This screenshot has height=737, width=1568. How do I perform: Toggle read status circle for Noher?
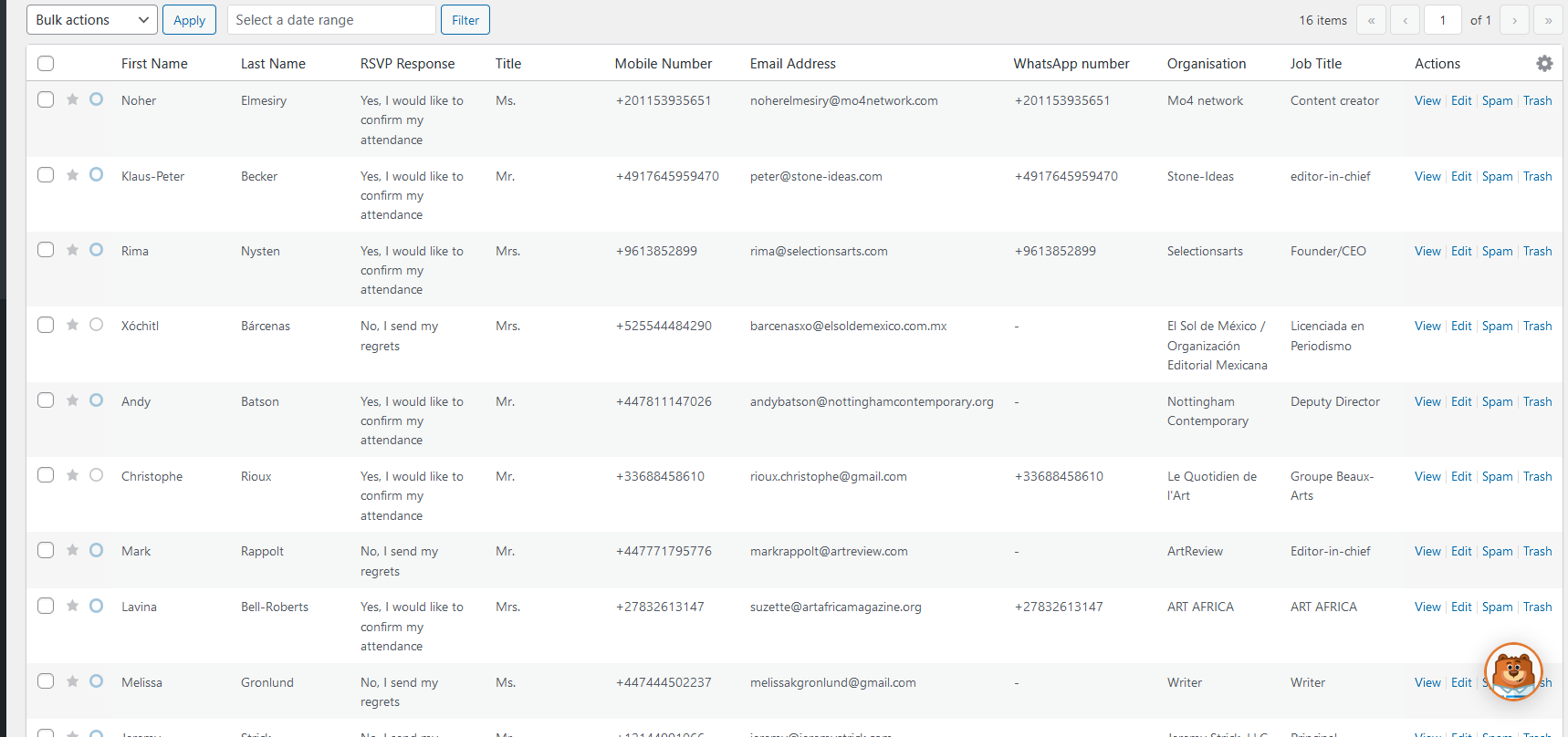(96, 99)
